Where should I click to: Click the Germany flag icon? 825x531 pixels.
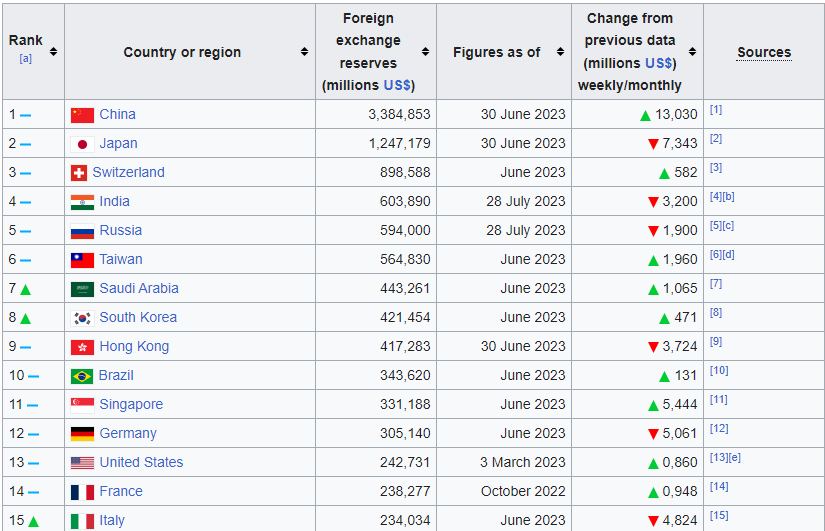pos(82,434)
